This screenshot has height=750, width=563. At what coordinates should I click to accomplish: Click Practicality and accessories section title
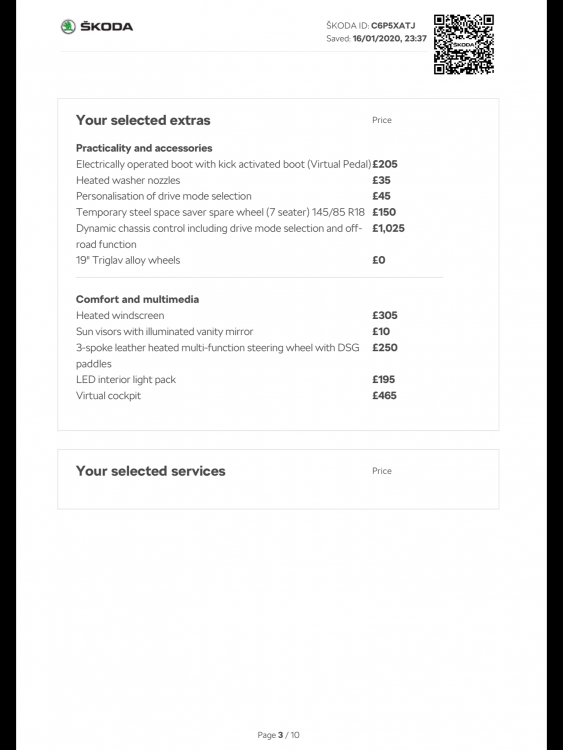(144, 148)
